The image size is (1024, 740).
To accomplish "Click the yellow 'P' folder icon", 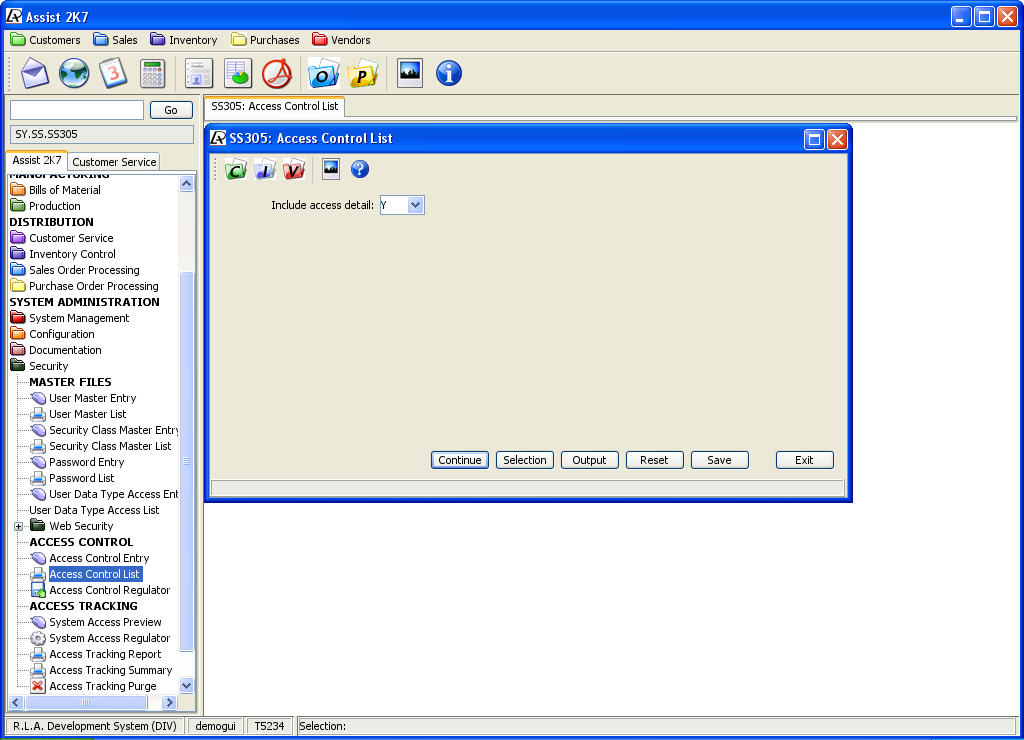I will point(363,73).
